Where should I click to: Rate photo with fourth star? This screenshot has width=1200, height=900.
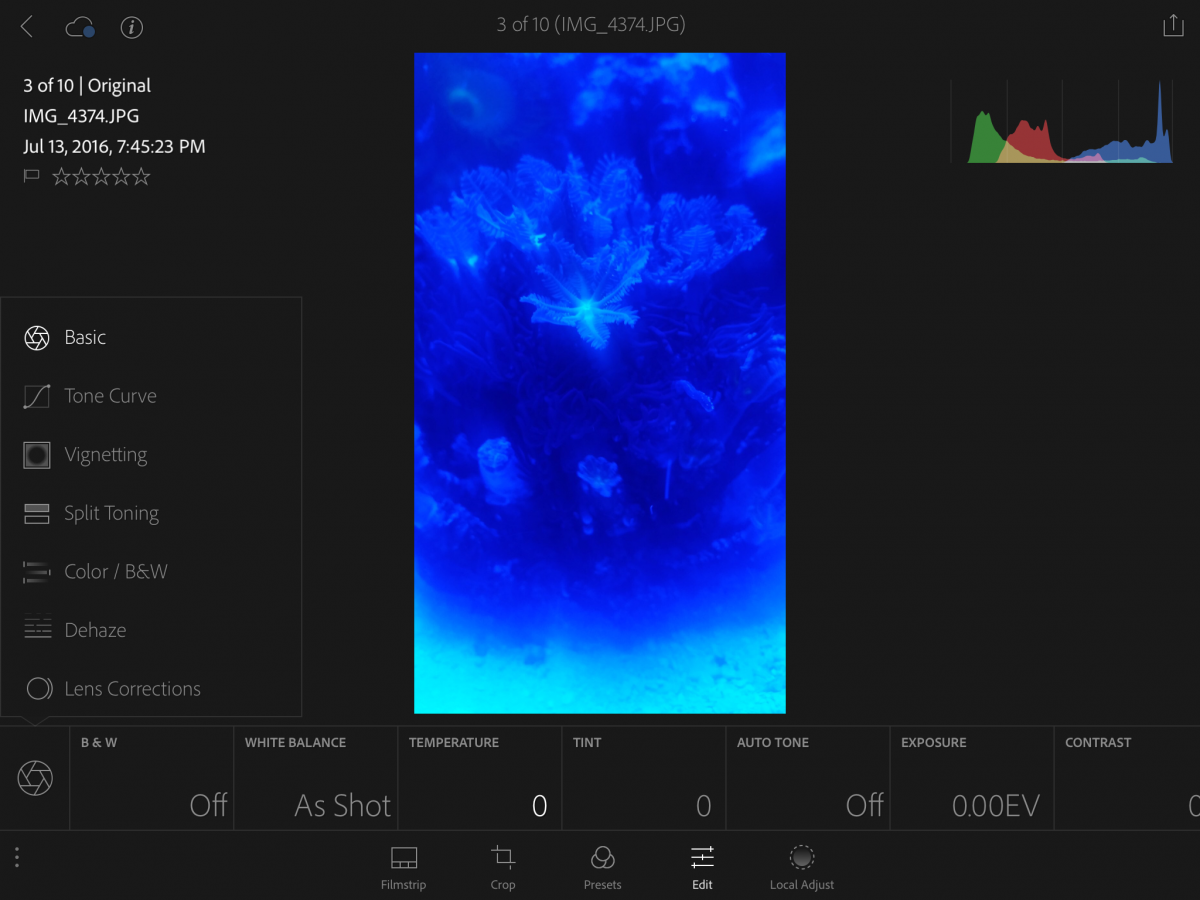(x=121, y=177)
